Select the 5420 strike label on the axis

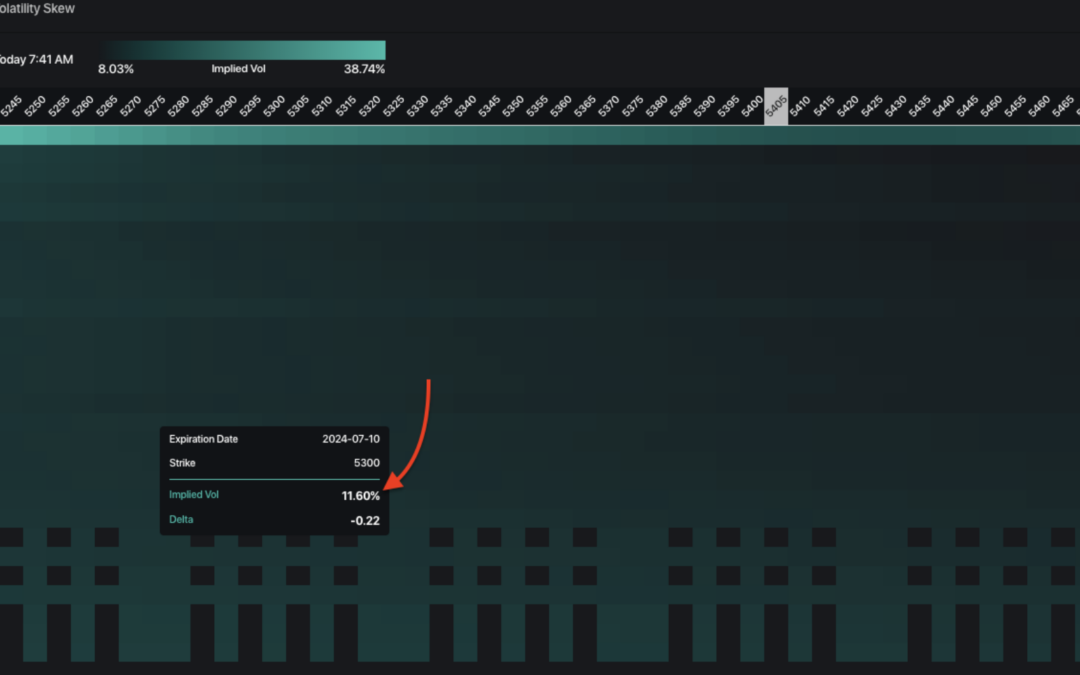click(x=847, y=106)
